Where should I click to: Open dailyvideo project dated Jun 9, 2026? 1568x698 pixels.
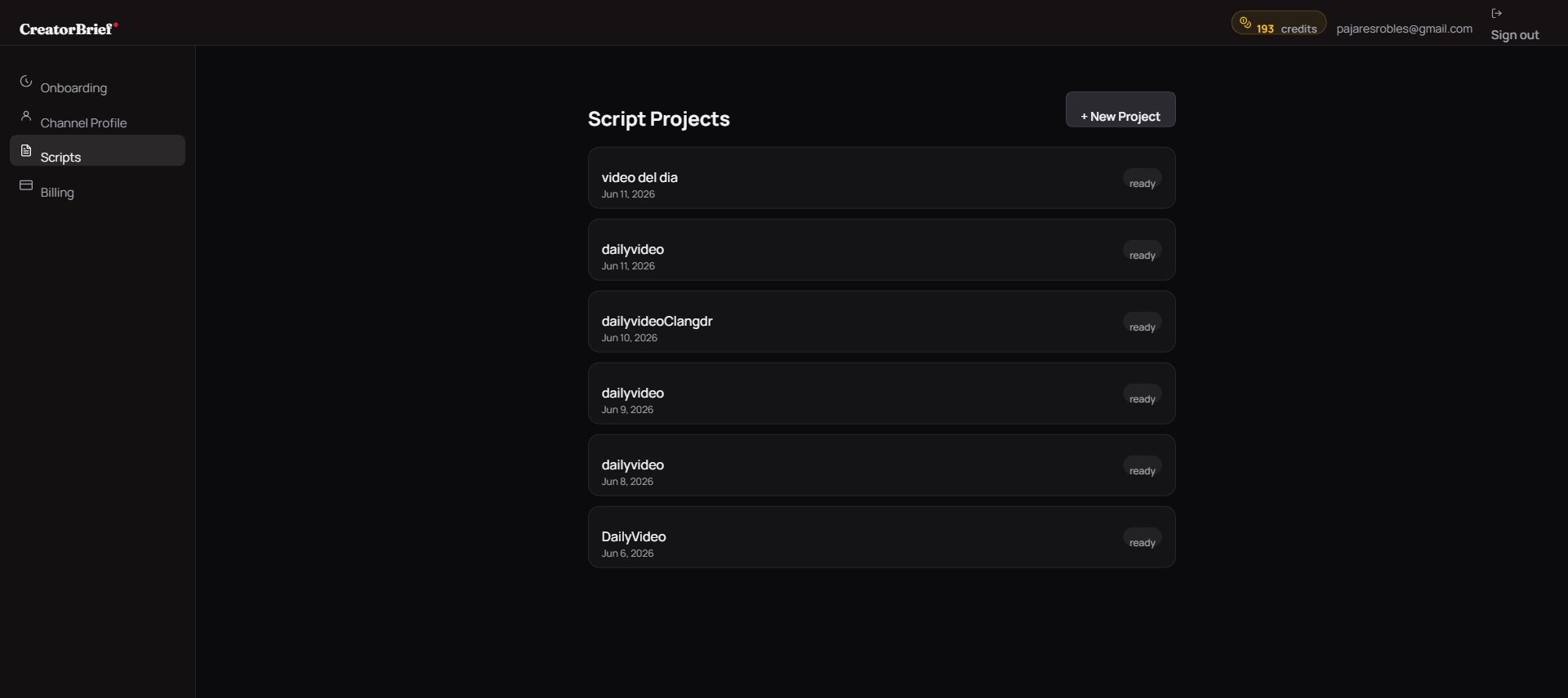[x=882, y=393]
